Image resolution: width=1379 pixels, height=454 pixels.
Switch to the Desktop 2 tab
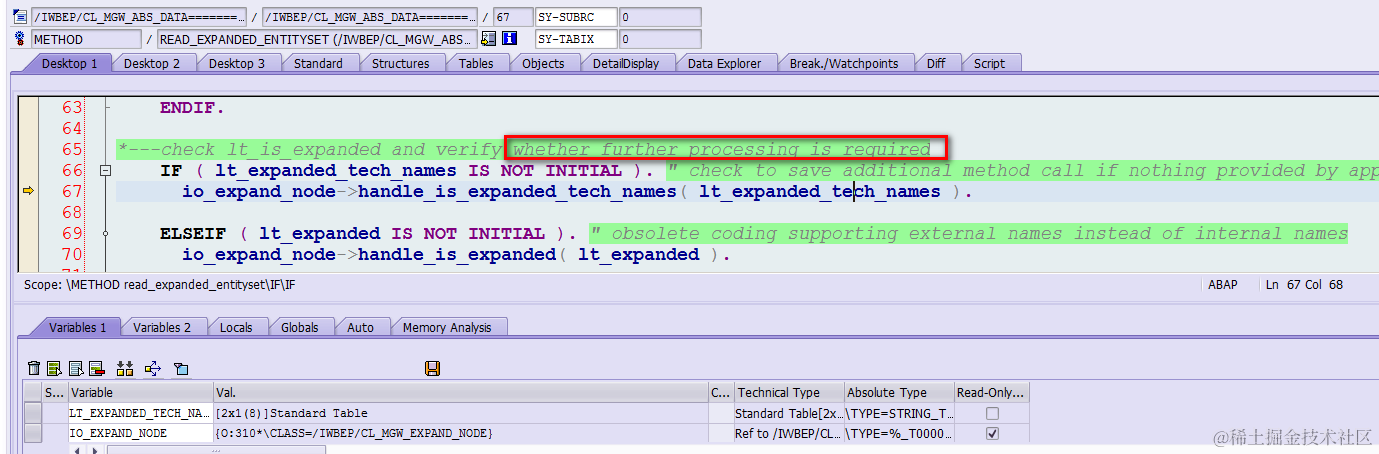click(x=153, y=63)
